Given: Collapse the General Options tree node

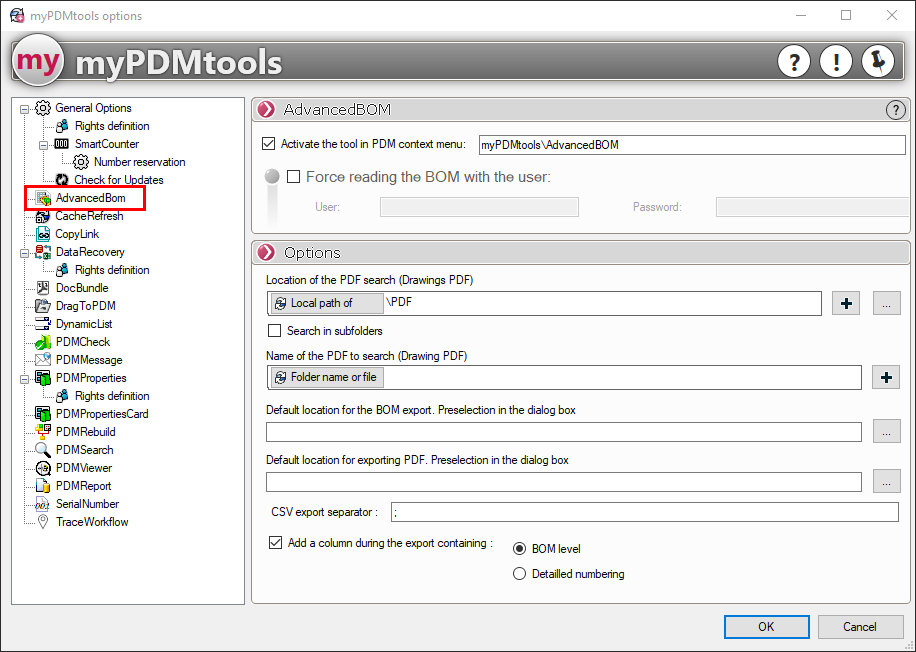Looking at the screenshot, I should pyautogui.click(x=25, y=108).
